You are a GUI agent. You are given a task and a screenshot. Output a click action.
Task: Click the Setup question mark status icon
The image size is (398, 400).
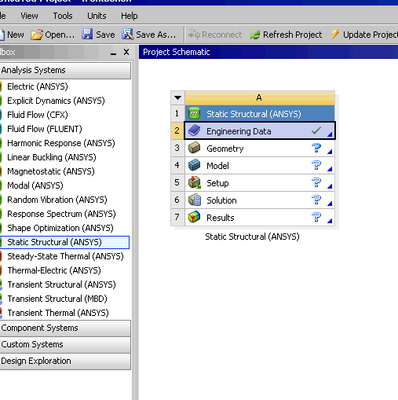tap(316, 182)
